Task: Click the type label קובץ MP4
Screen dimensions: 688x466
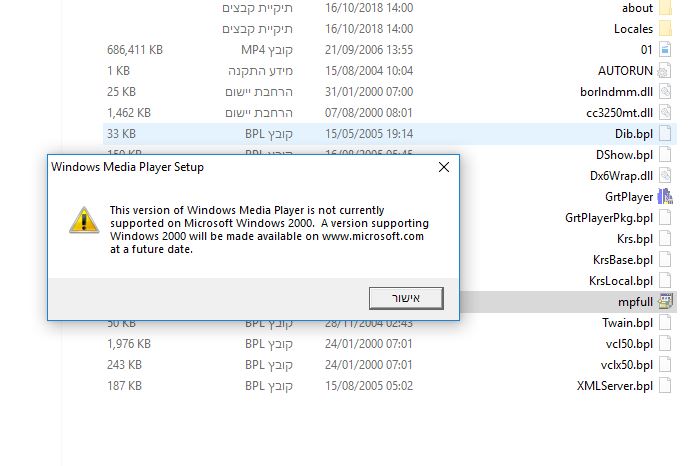Action: click(x=267, y=50)
